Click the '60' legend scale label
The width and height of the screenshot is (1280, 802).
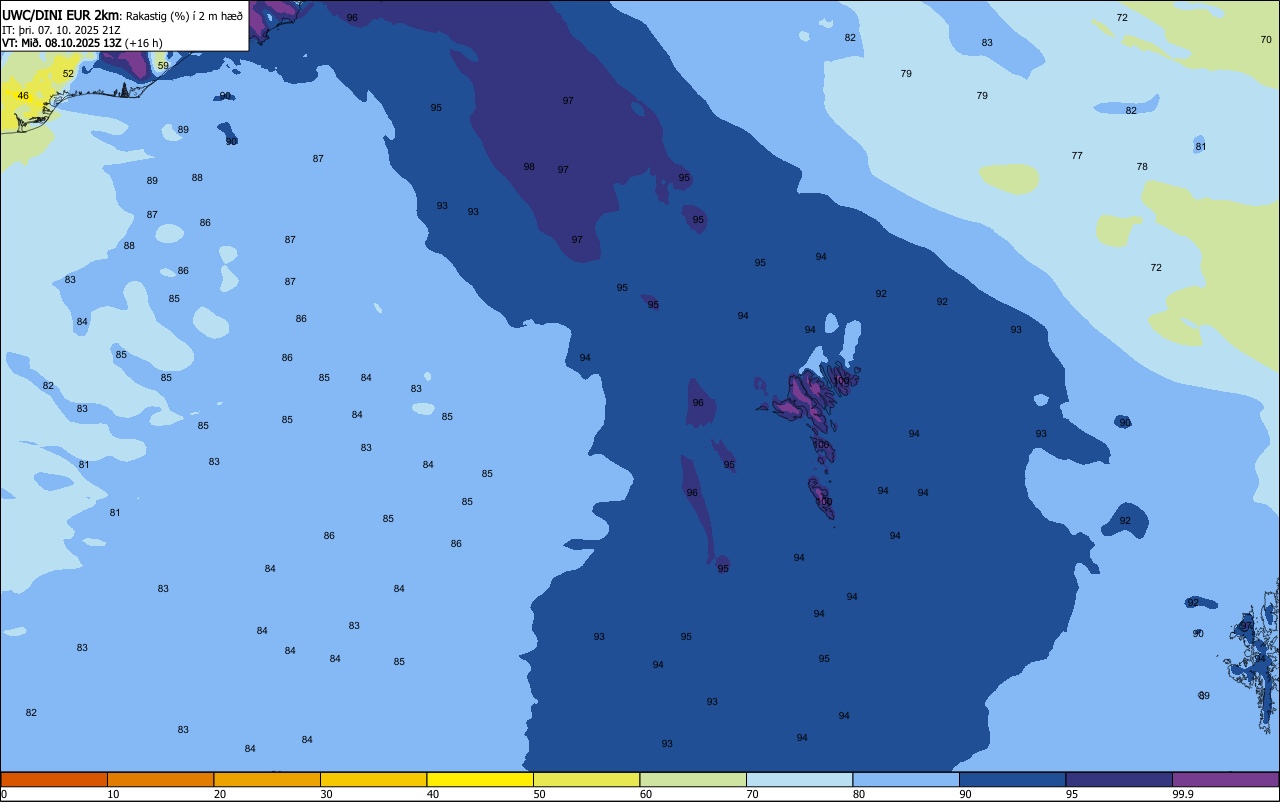(645, 794)
